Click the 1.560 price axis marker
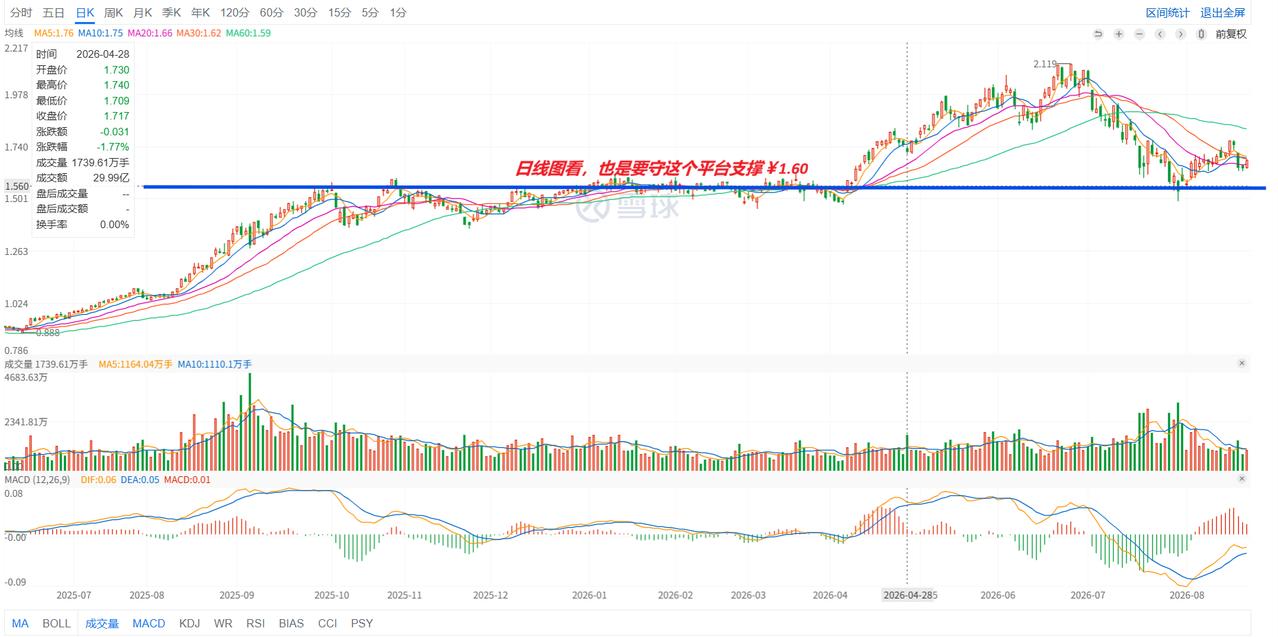 17,186
